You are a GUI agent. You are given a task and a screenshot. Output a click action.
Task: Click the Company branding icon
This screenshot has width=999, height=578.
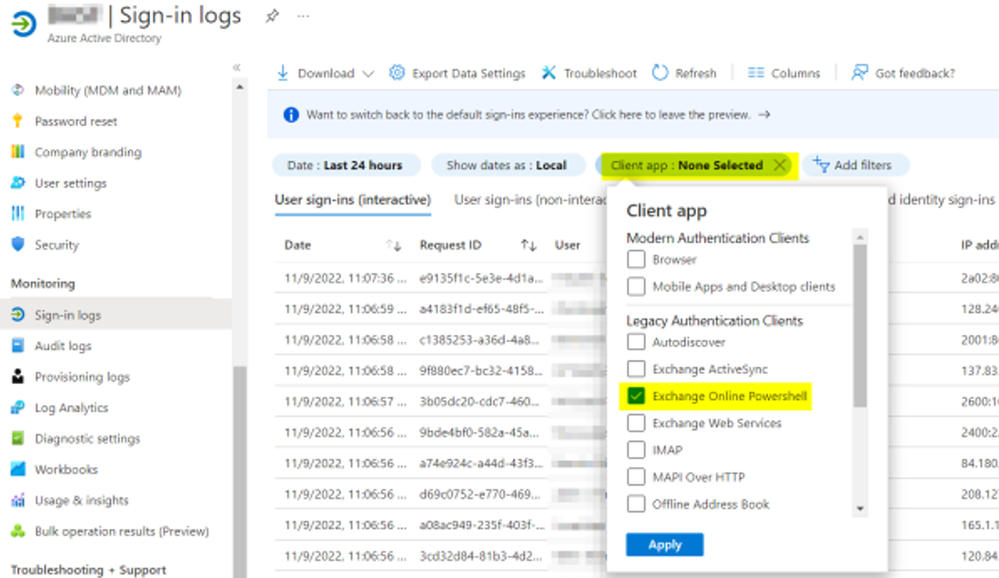(18, 152)
